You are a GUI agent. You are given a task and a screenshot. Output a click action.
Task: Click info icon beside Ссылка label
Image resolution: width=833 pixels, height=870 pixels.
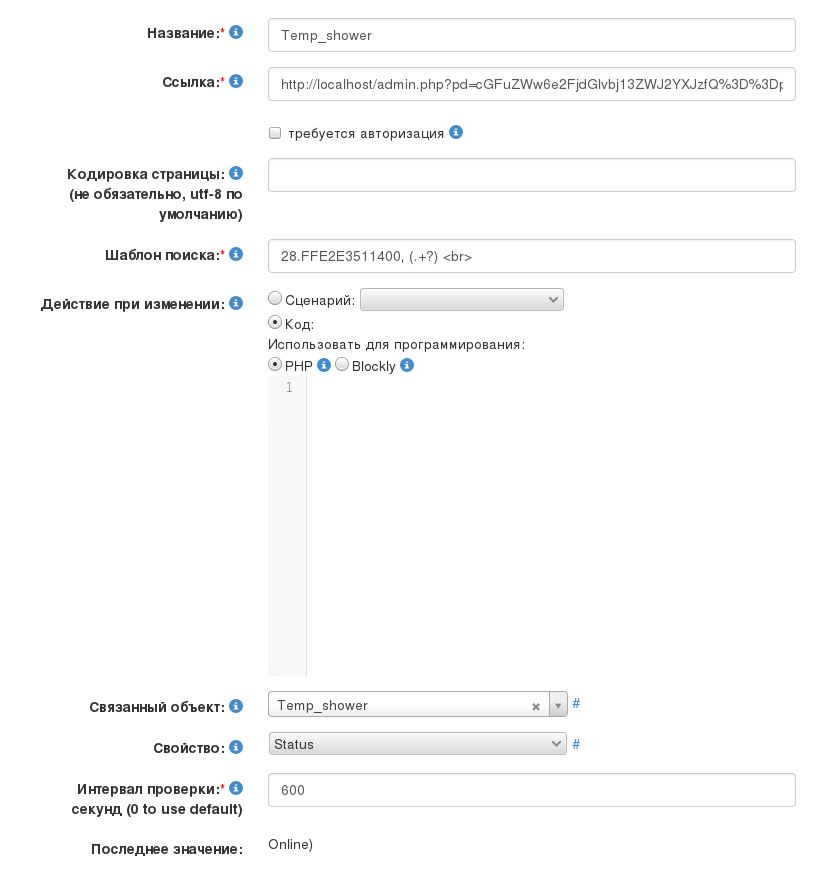click(x=237, y=82)
